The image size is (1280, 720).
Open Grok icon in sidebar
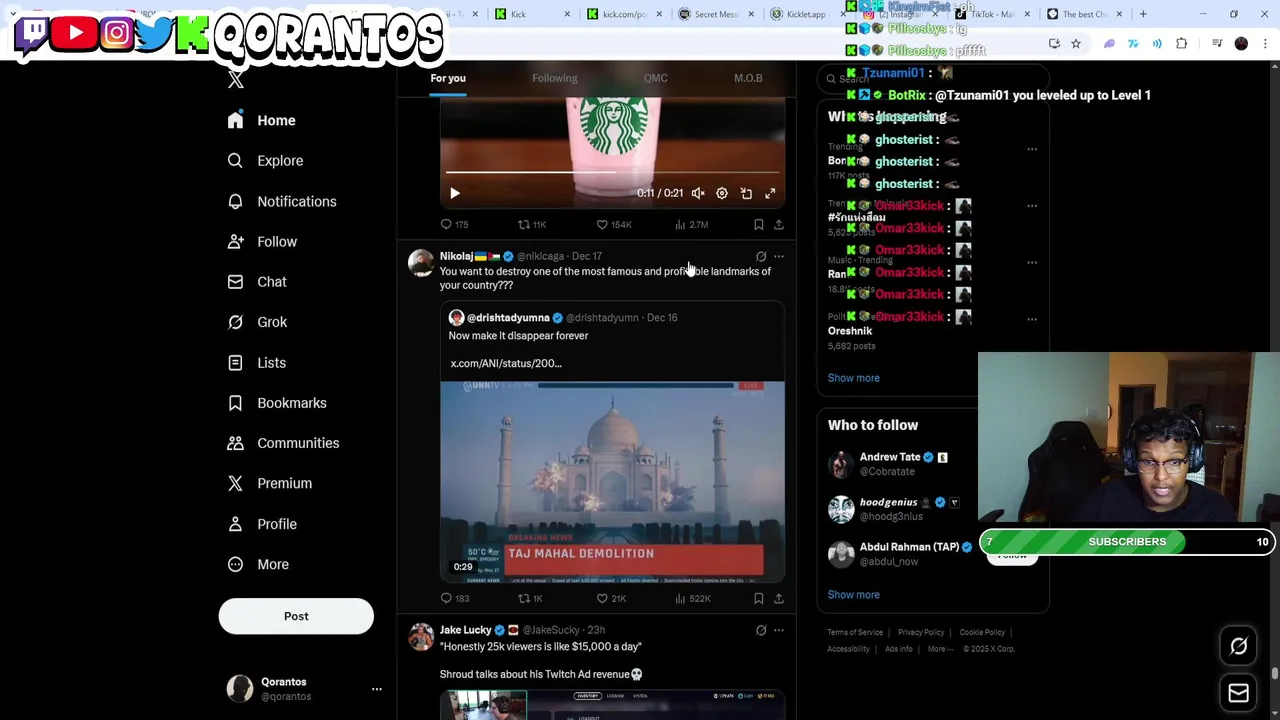pyautogui.click(x=235, y=322)
